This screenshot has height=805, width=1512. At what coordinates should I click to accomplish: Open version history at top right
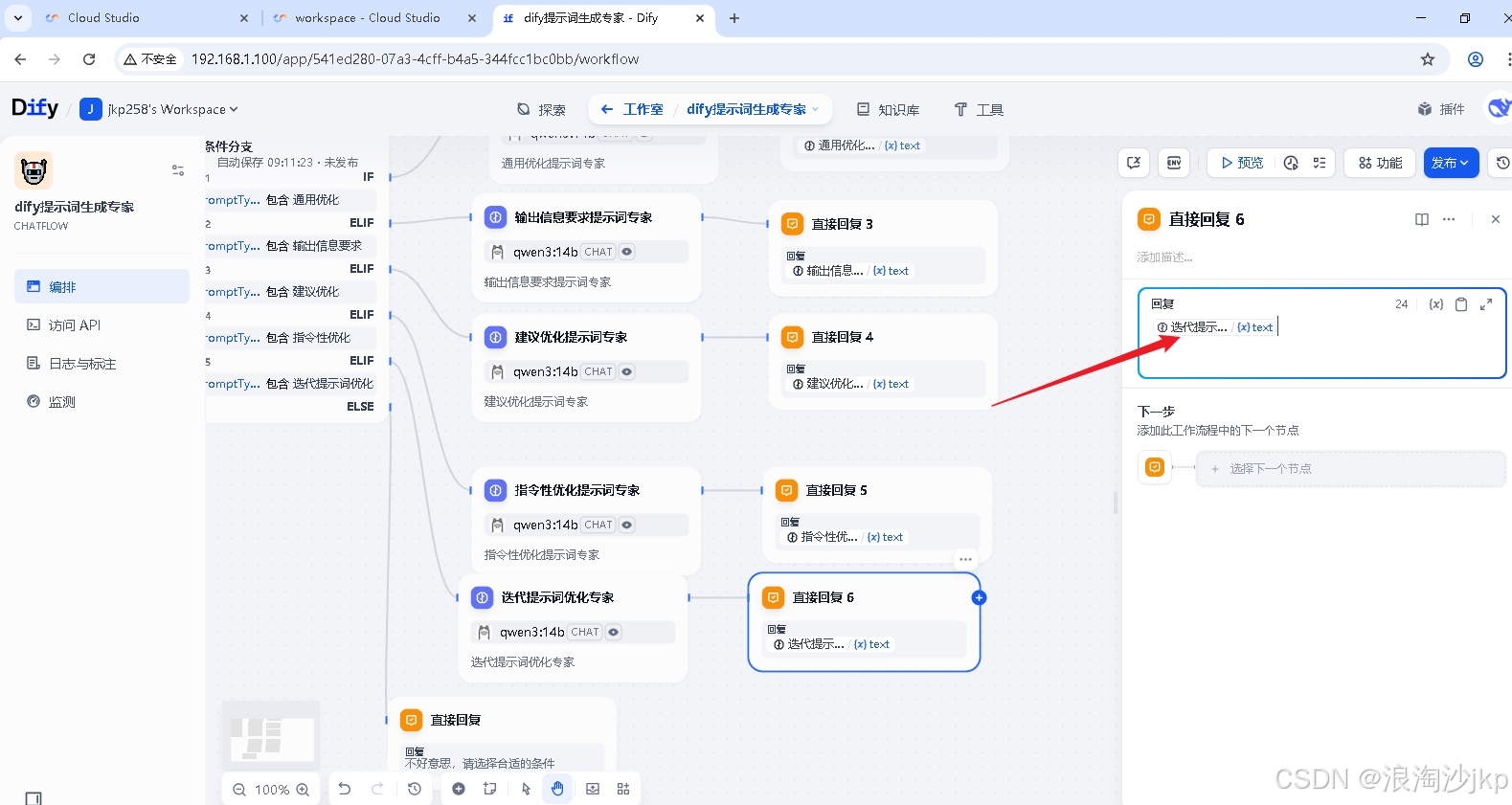click(x=1501, y=163)
